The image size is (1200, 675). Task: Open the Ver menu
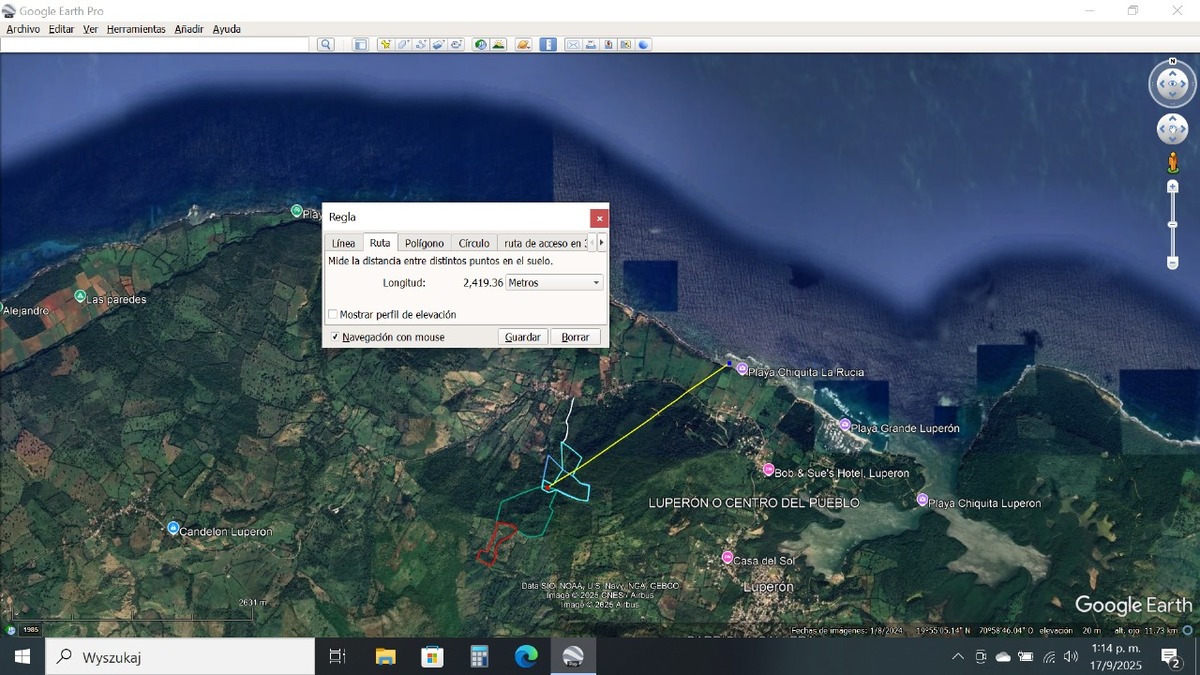click(x=90, y=29)
